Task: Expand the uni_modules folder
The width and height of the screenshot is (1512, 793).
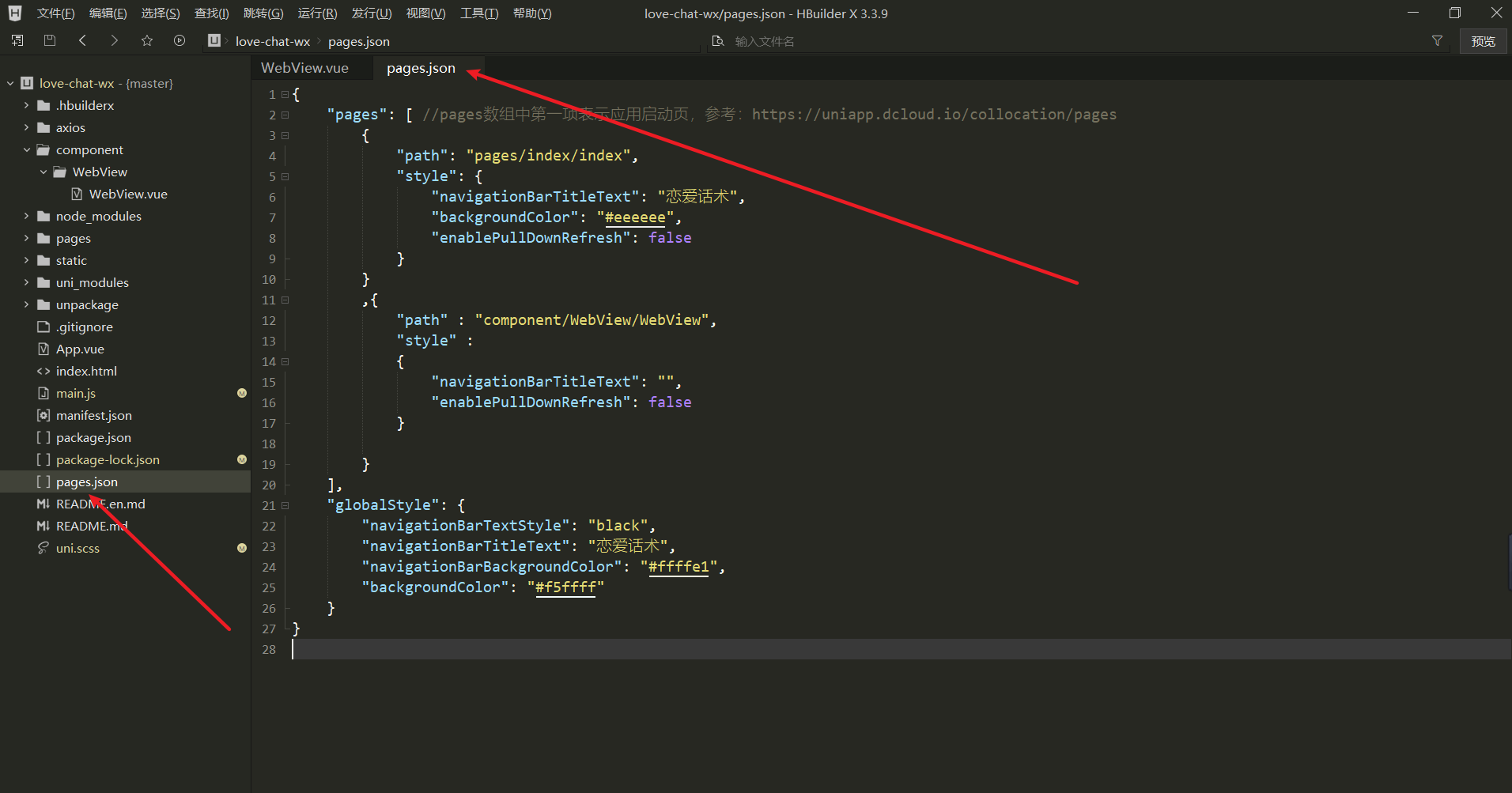Action: (27, 282)
